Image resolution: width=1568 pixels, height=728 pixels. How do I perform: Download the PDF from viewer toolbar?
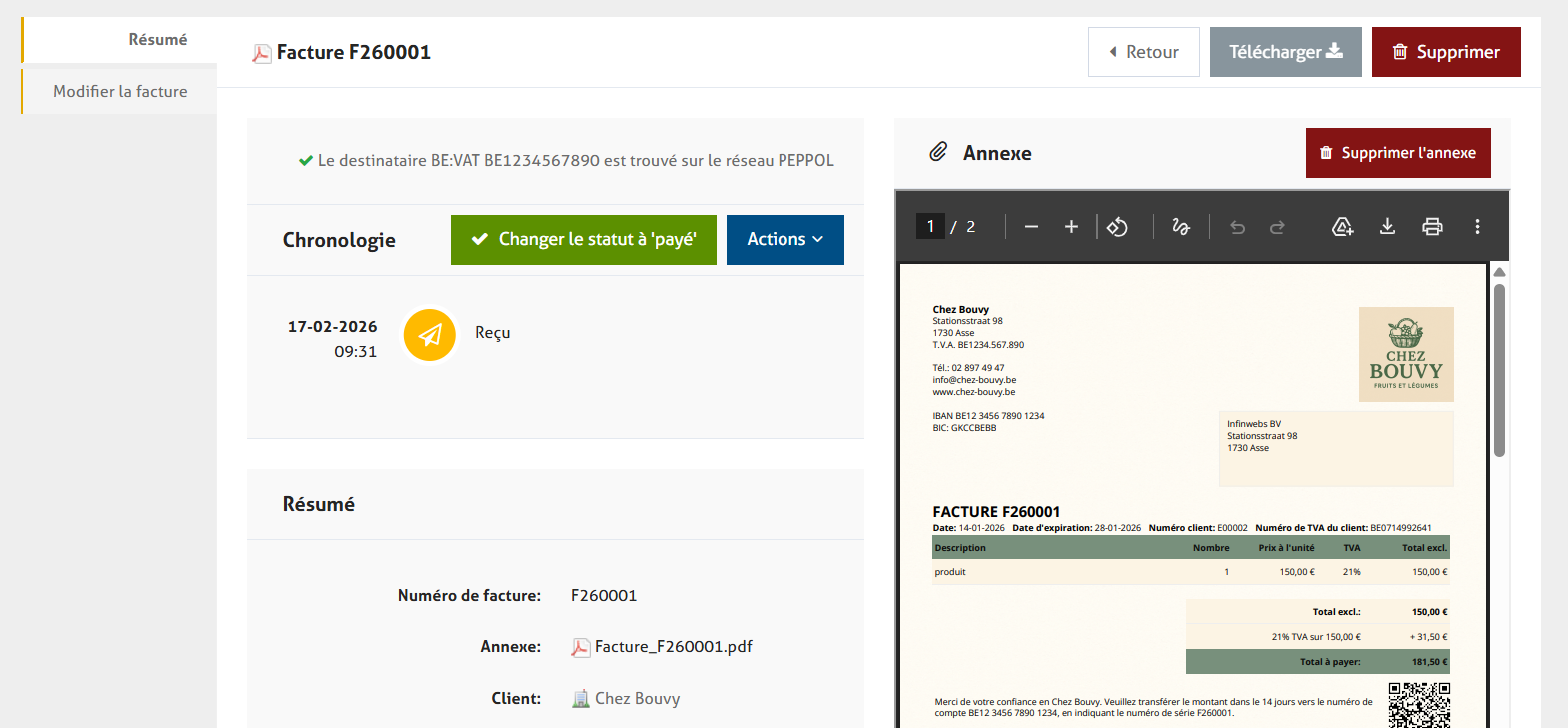tap(1387, 227)
